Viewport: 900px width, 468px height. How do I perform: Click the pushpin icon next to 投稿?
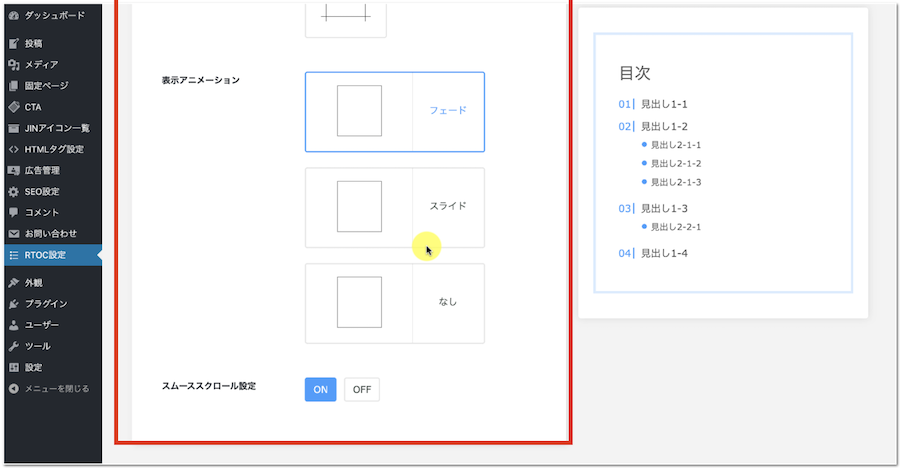(x=13, y=44)
